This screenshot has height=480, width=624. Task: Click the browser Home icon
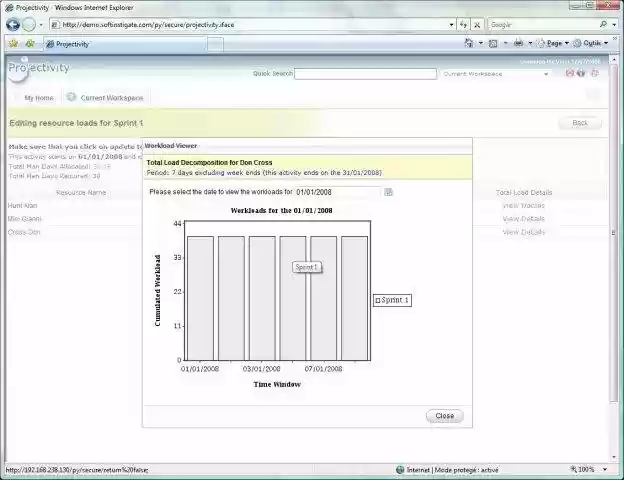(x=469, y=43)
